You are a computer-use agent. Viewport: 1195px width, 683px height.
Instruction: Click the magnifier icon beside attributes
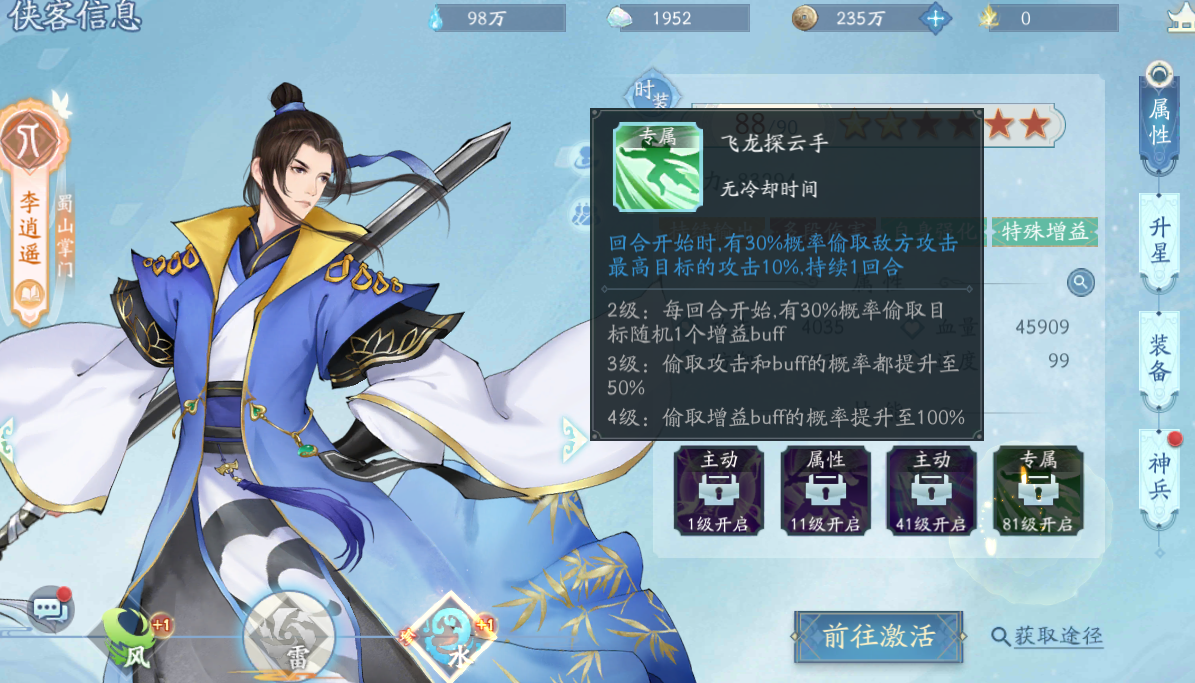click(x=1080, y=282)
